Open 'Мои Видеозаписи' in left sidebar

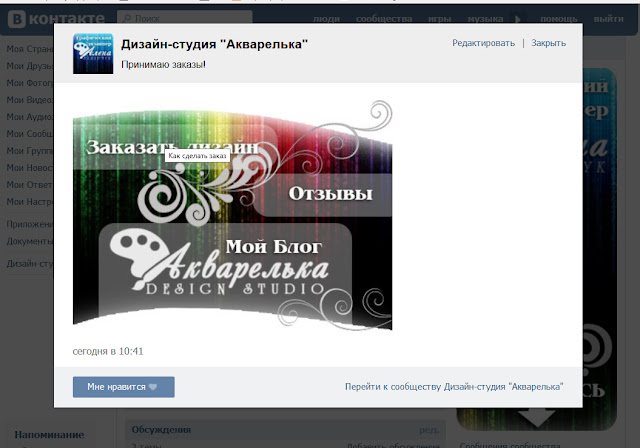point(30,100)
